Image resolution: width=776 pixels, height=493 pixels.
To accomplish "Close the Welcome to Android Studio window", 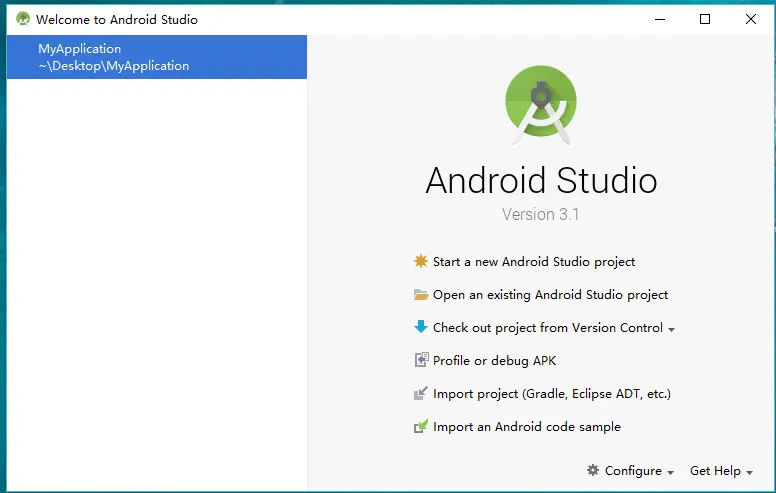I will 751,19.
